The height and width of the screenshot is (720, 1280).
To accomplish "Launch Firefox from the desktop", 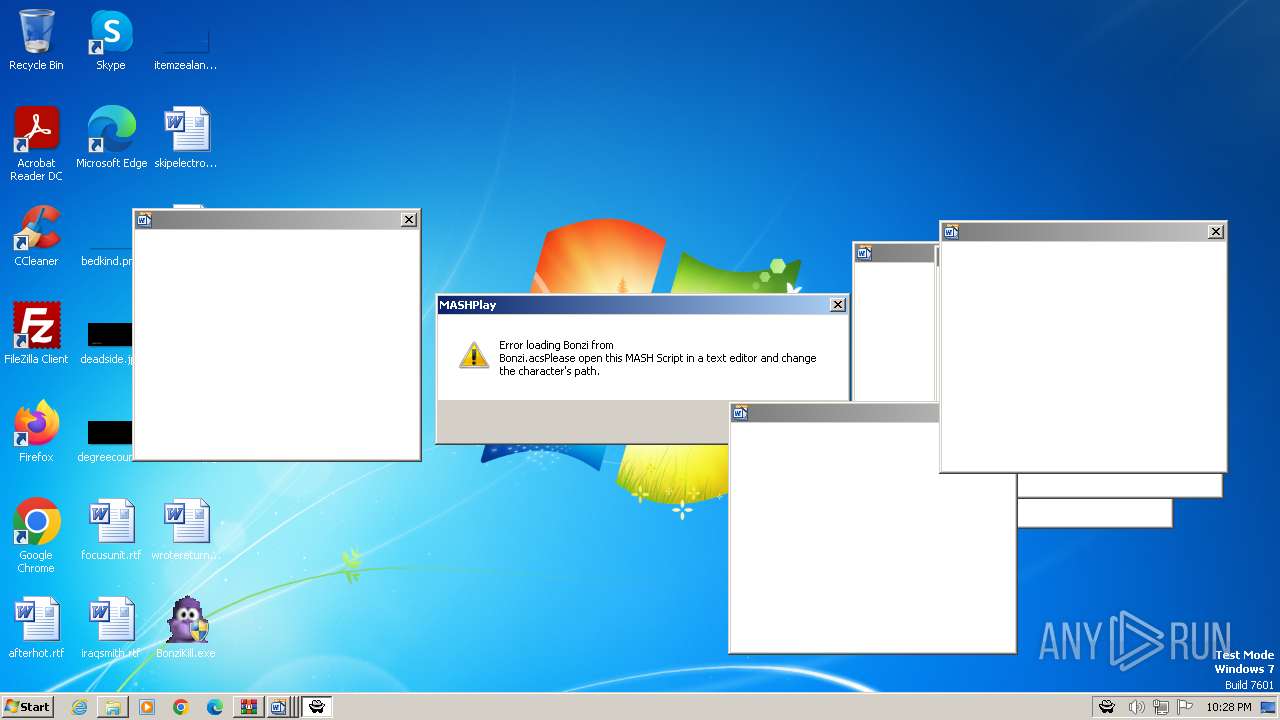I will coord(36,431).
